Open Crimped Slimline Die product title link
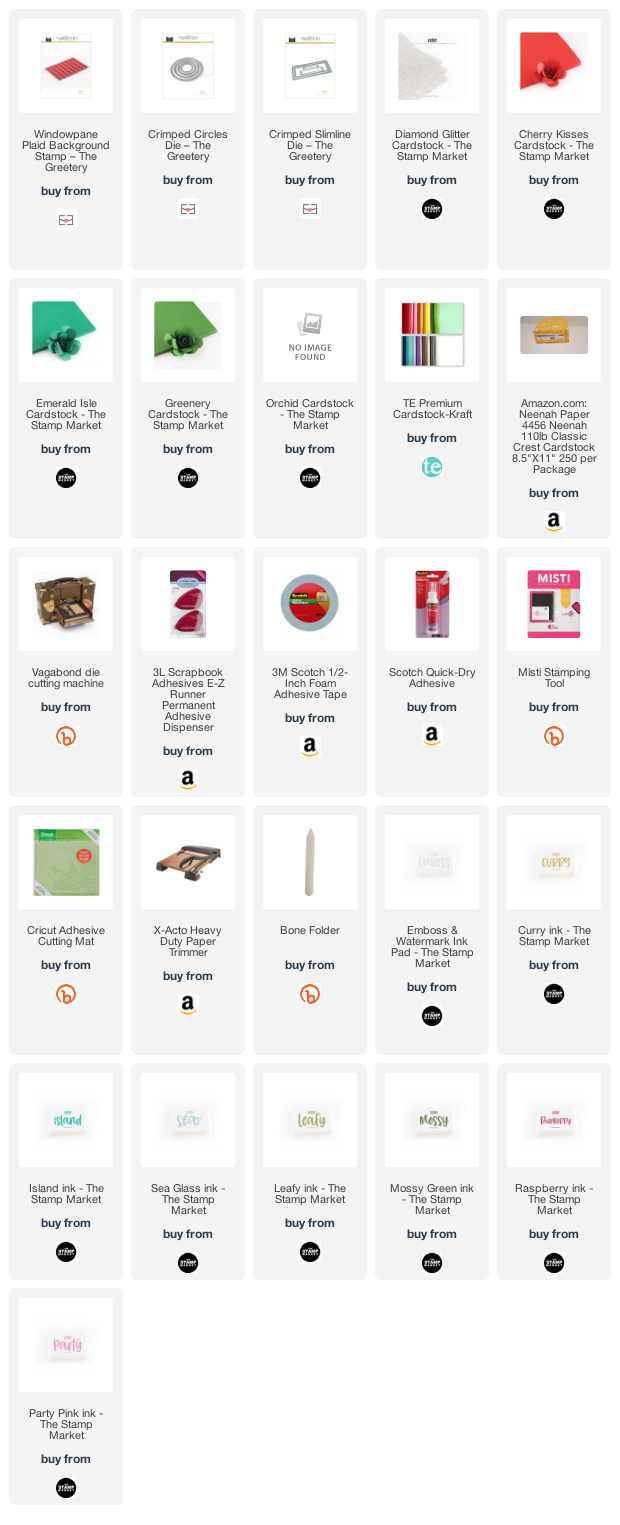 310,145
